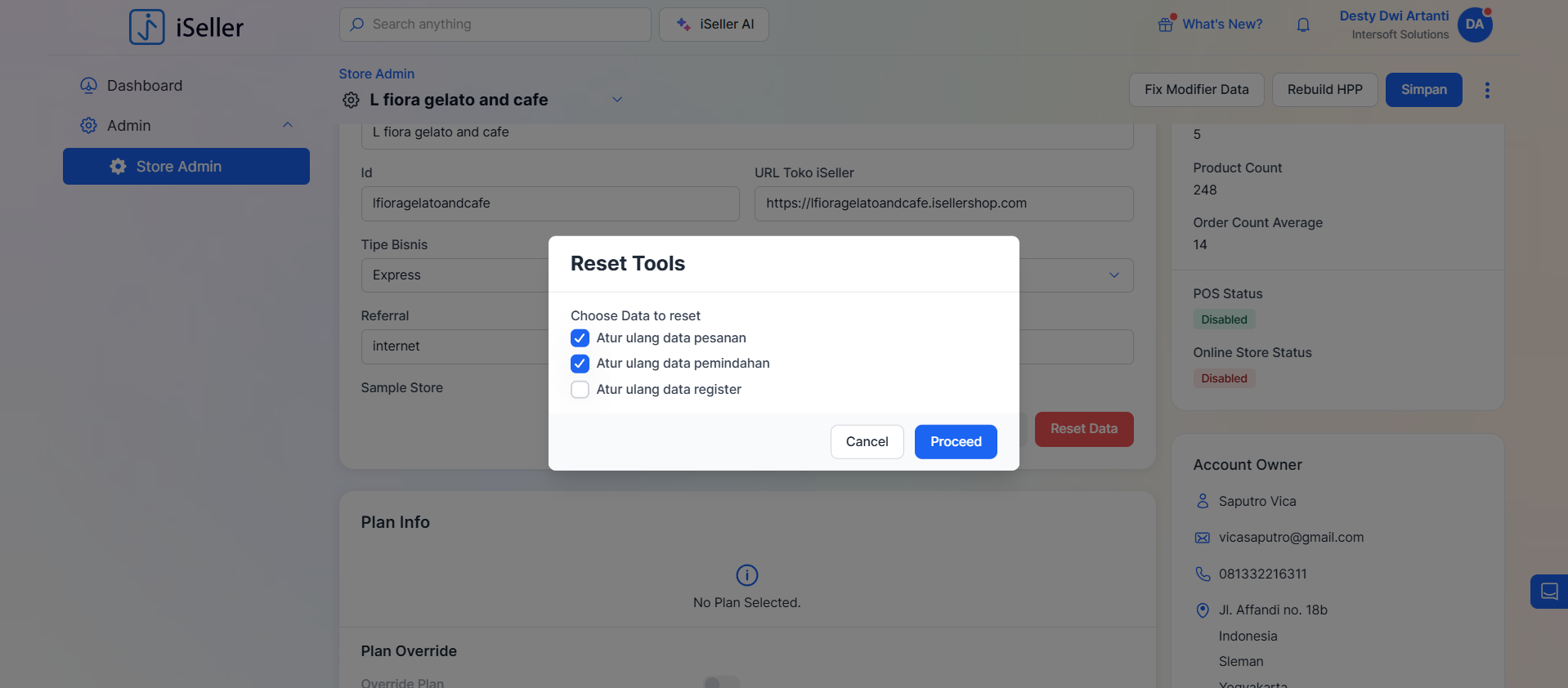Cancel the Reset Tools dialog
Screen dimensions: 1568x688
tap(867, 442)
